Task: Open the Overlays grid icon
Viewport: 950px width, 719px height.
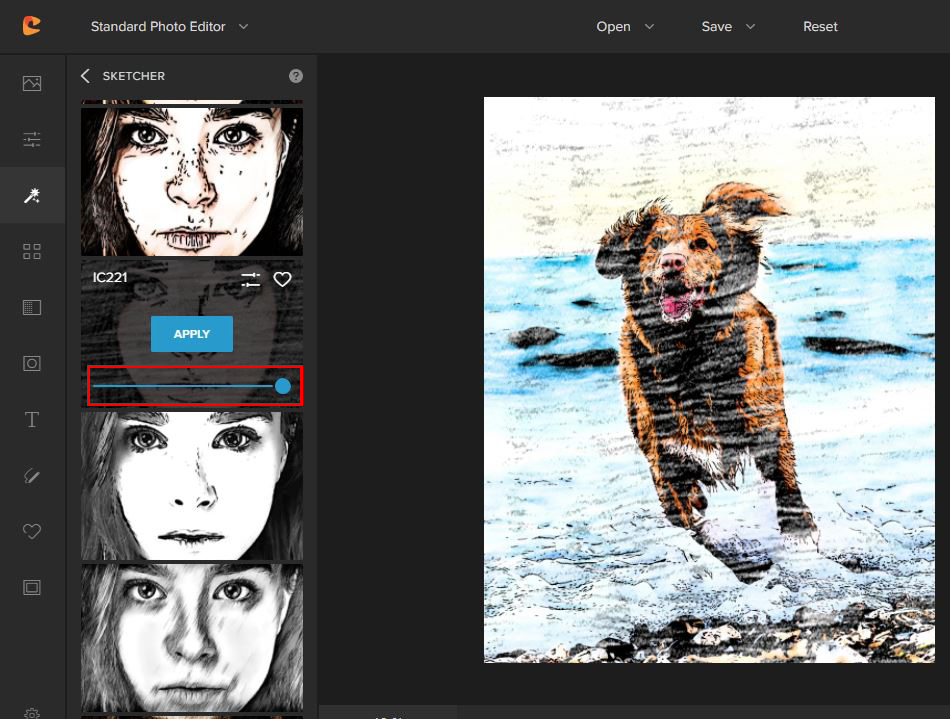Action: click(32, 251)
